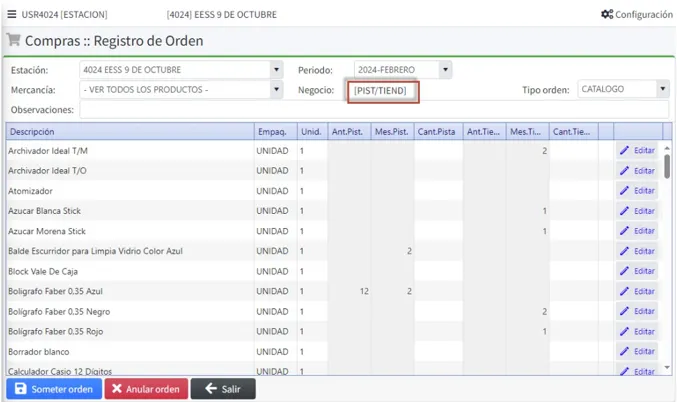Select the Azucar Blanca Stick description

coord(44,211)
